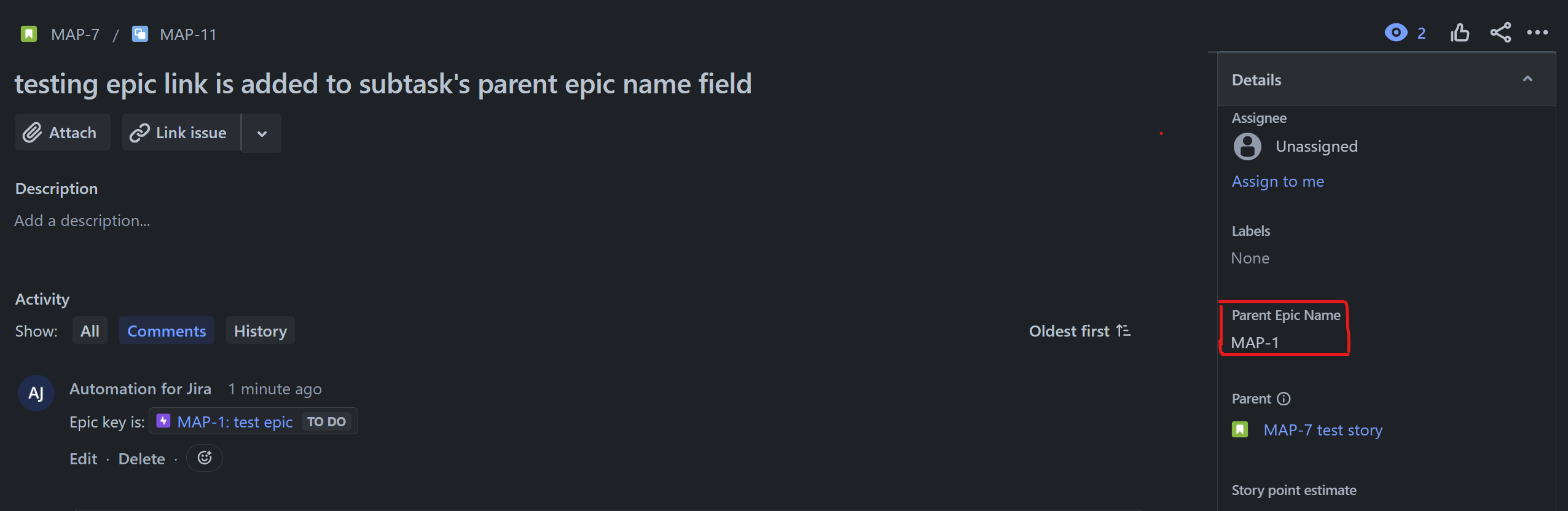The height and width of the screenshot is (511, 1568).
Task: Switch activity view to History
Action: pyautogui.click(x=260, y=330)
